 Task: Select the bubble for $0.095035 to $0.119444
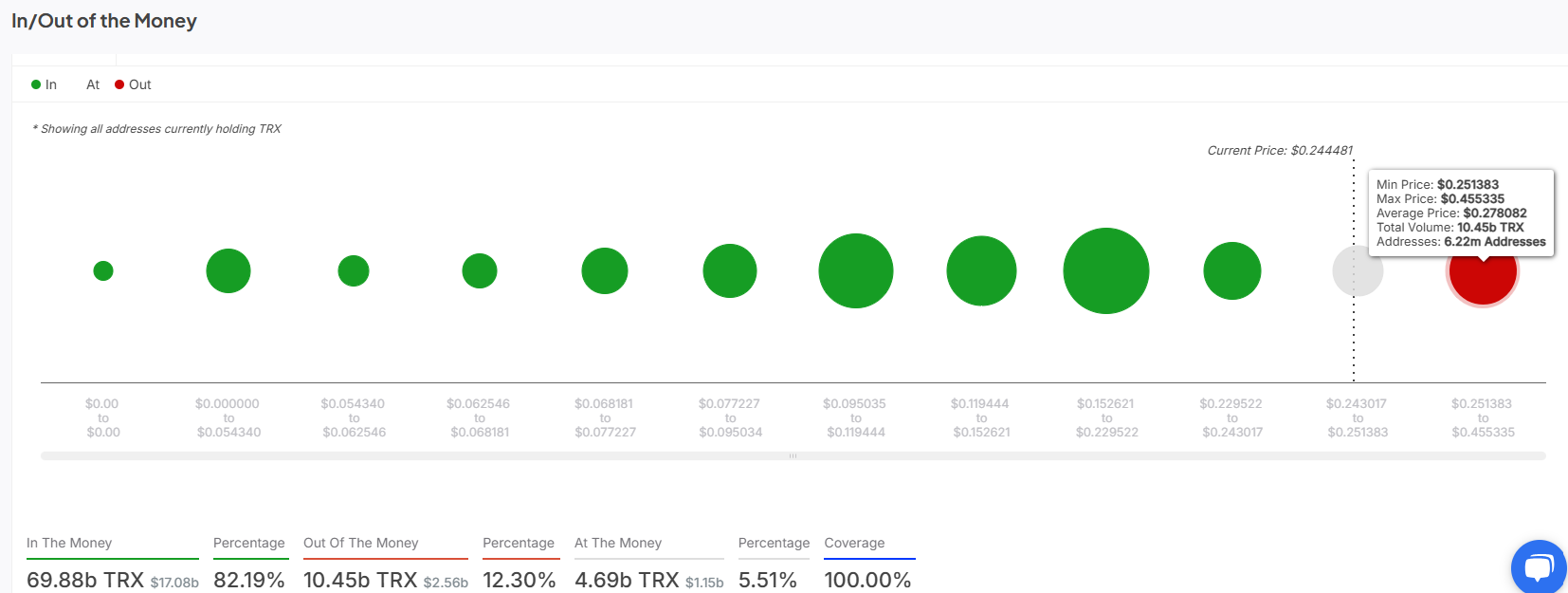(x=856, y=271)
